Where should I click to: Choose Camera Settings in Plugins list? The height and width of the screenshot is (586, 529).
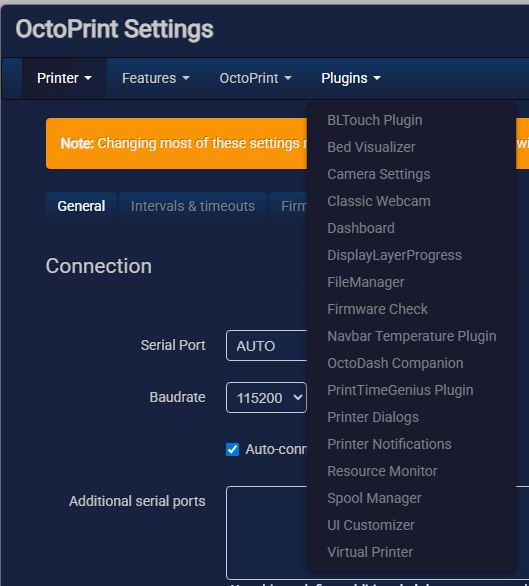(379, 174)
